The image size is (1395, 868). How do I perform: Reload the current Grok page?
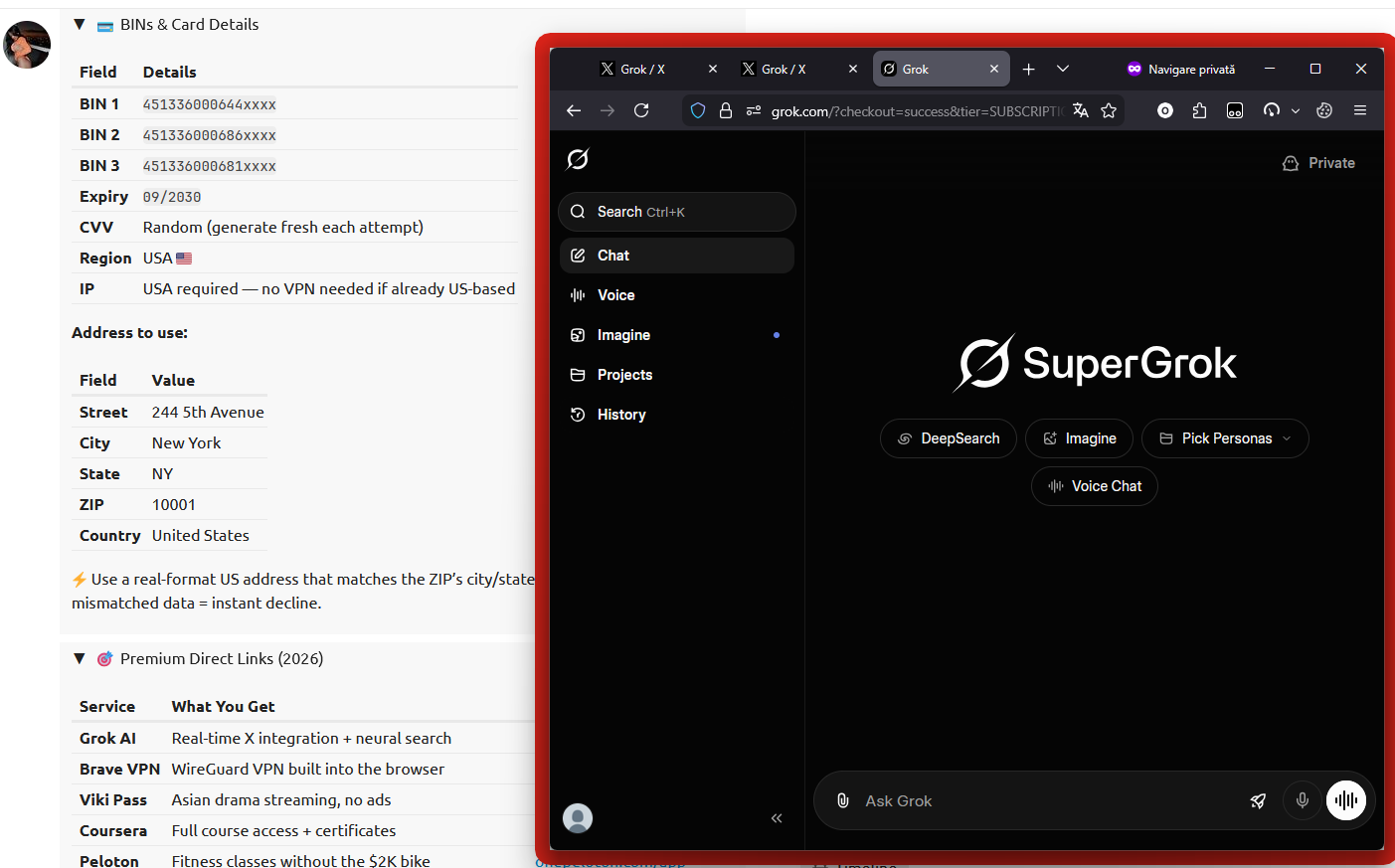641,110
